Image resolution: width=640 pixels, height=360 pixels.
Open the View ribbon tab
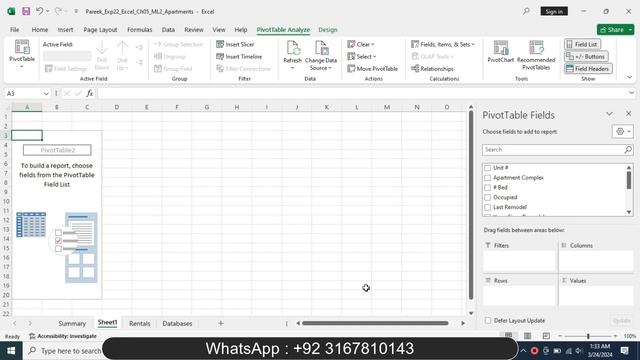(219, 30)
